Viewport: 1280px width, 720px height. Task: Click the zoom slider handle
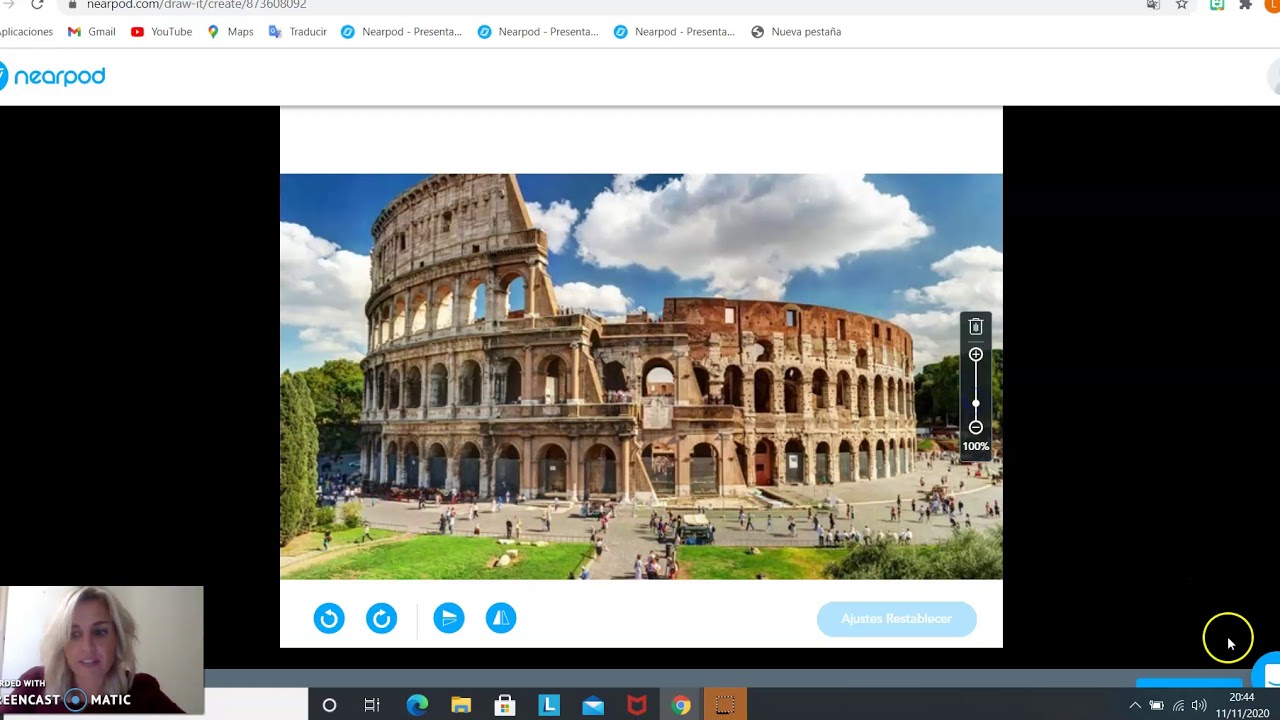(976, 403)
